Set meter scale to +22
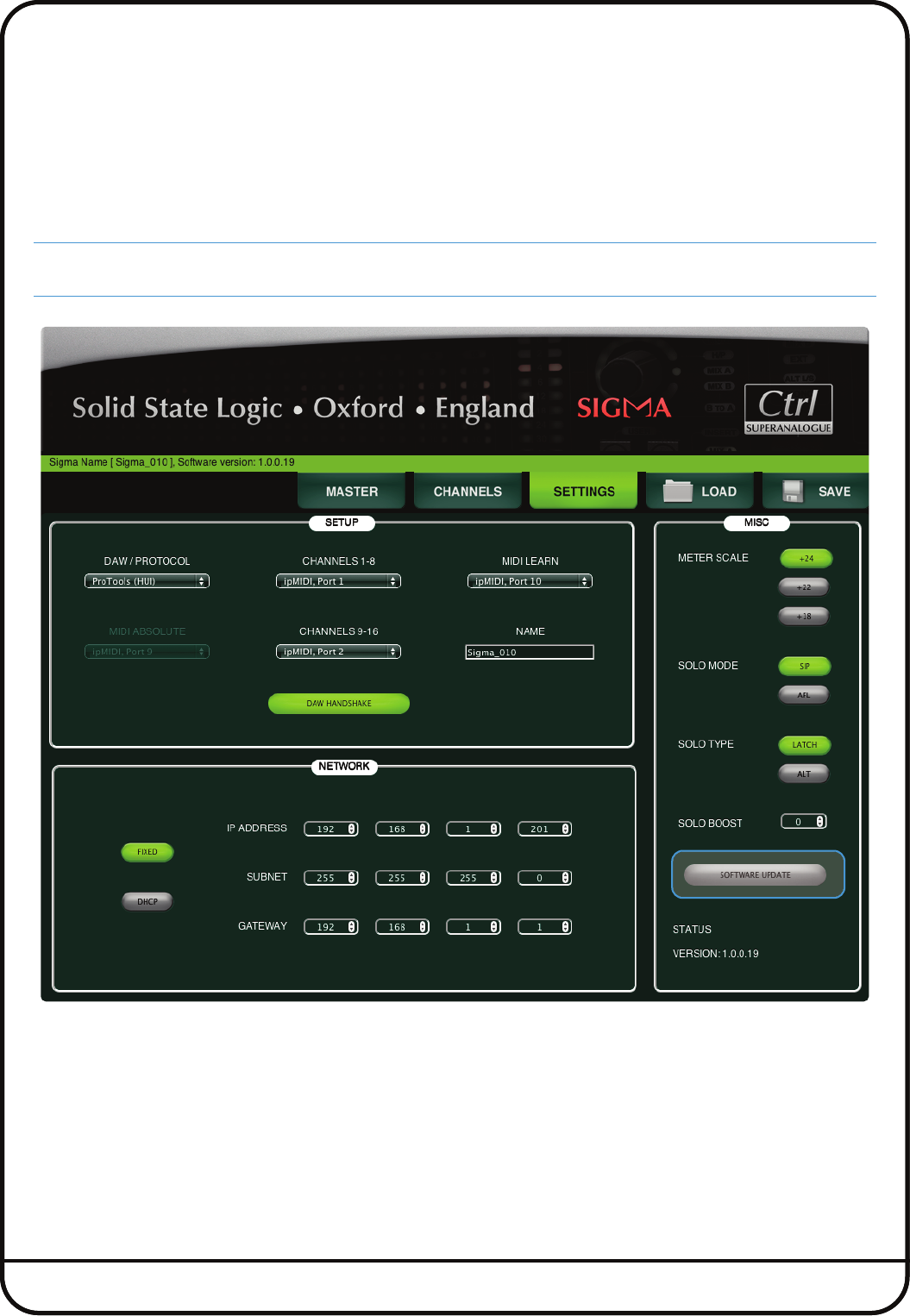The height and width of the screenshot is (1316, 910). pyautogui.click(x=804, y=587)
